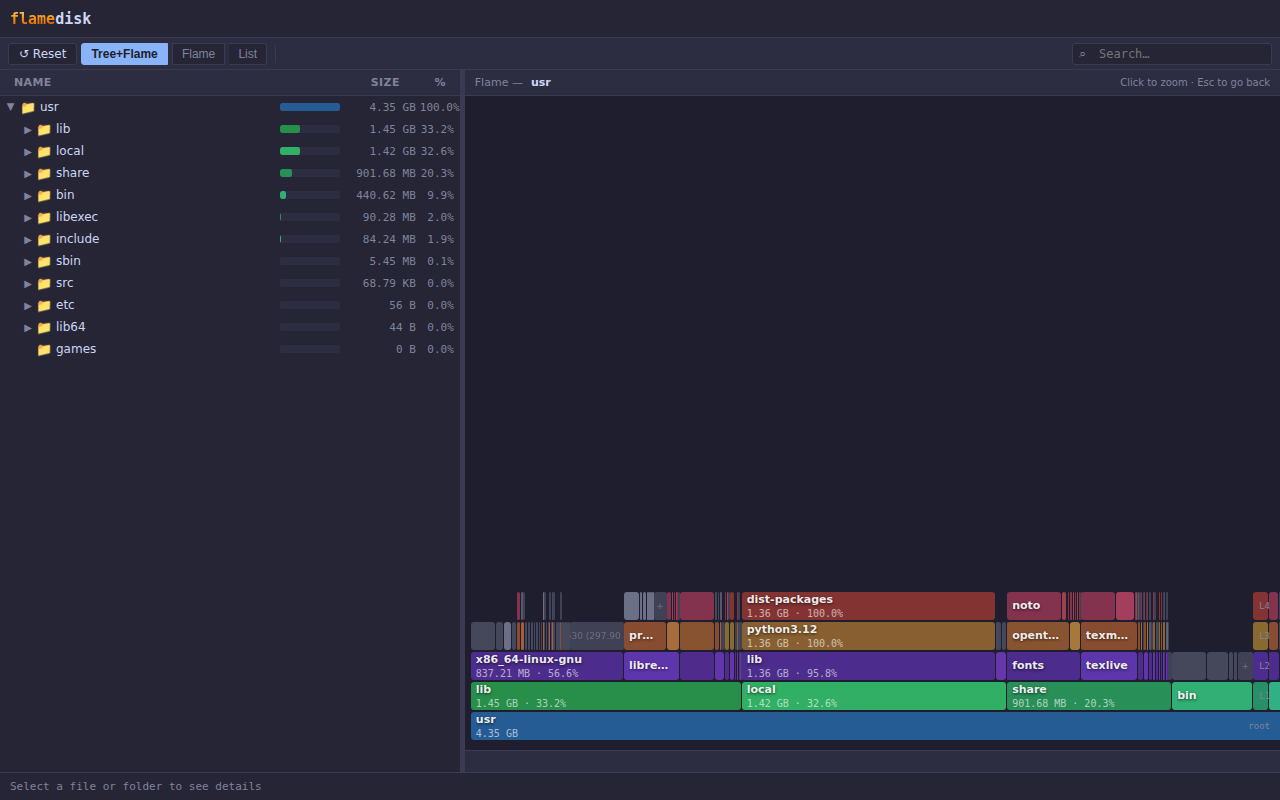Switch to the Flame view tab

pyautogui.click(x=198, y=54)
